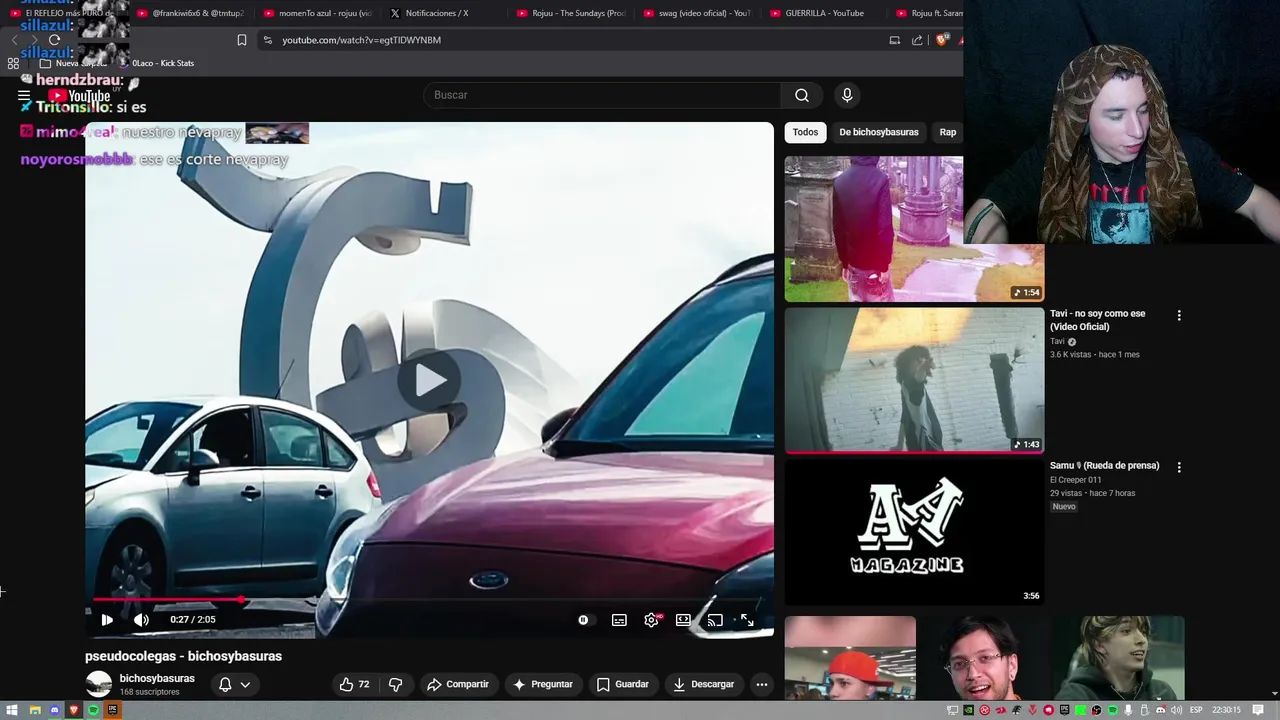
Task: Bookmark this page via bookmark icon
Action: coord(242,40)
